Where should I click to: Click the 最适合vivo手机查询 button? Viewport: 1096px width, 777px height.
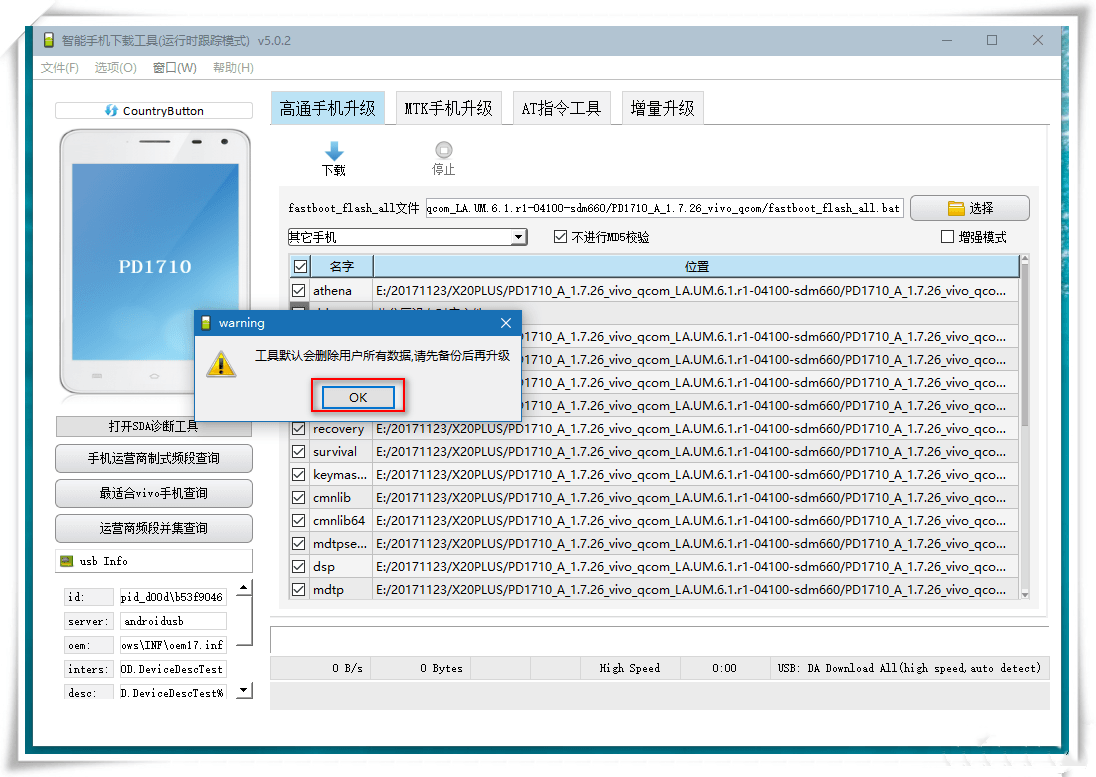tap(152, 493)
